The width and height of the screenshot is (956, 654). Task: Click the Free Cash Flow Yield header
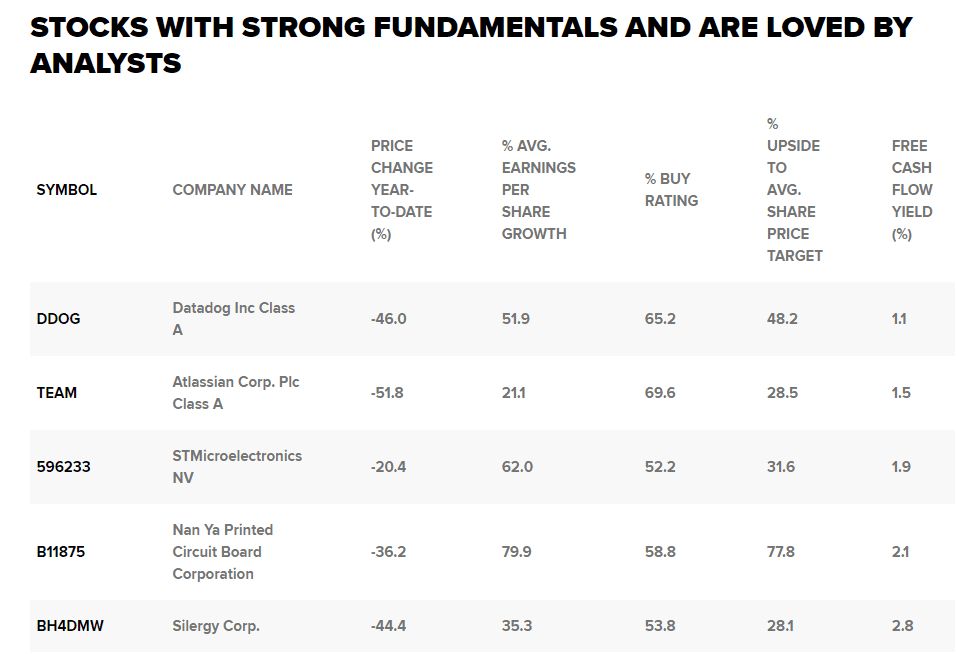click(912, 190)
